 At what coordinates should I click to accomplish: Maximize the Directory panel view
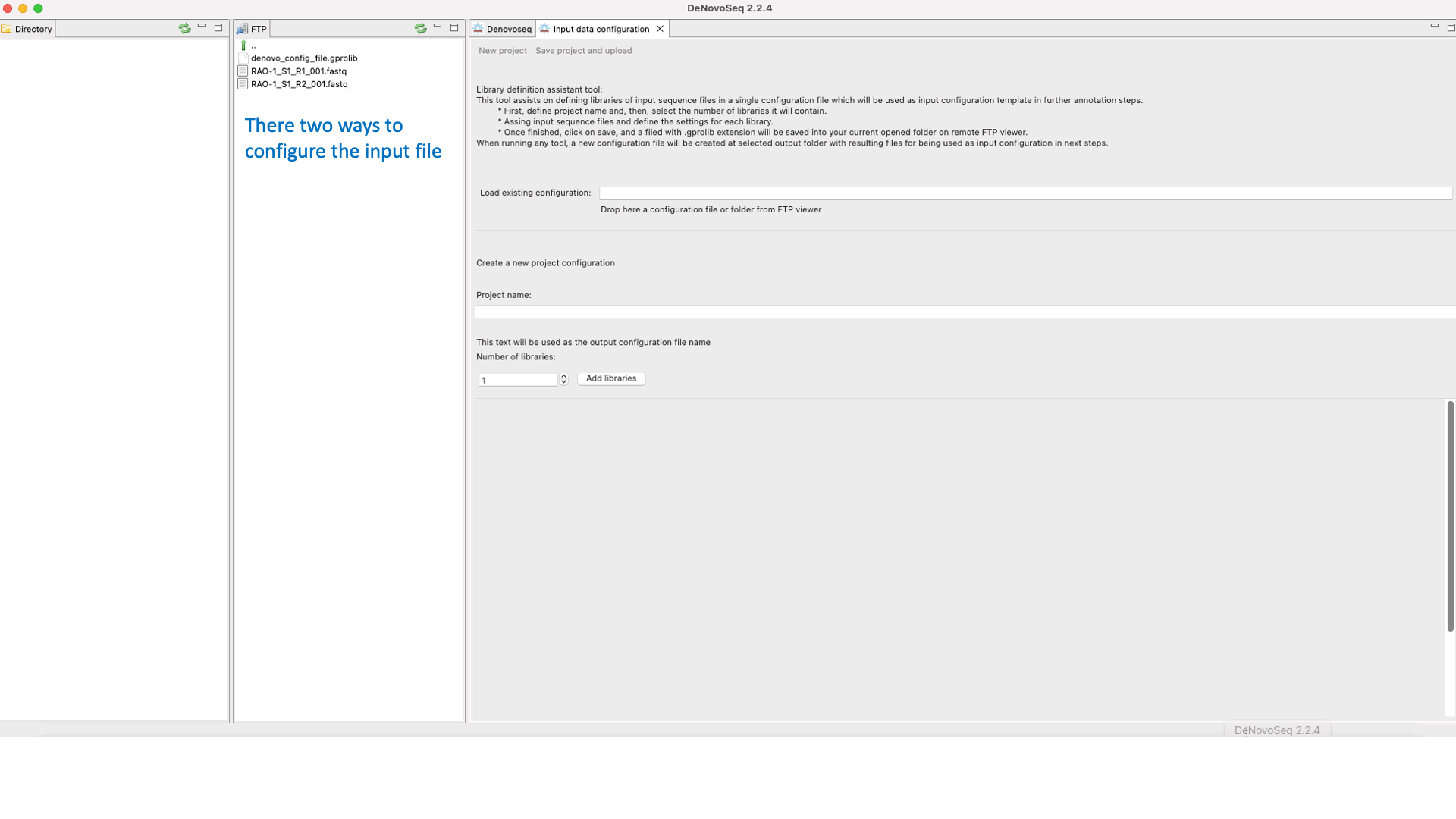[x=218, y=27]
